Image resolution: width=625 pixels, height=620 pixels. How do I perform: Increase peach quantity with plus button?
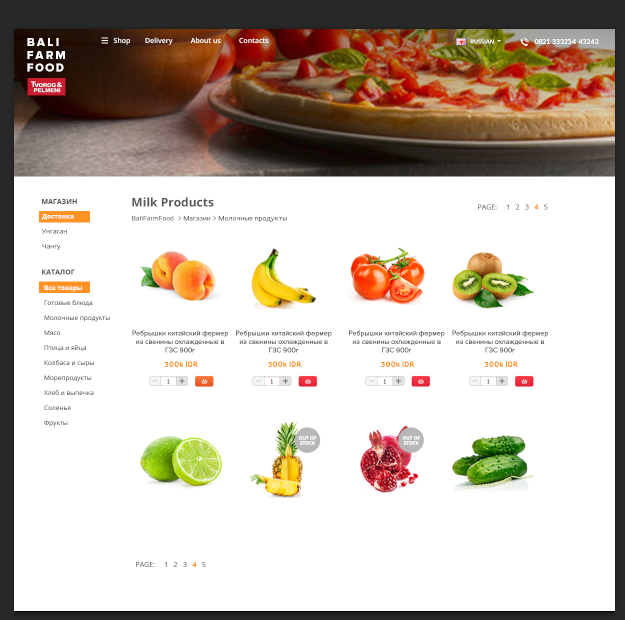182,381
